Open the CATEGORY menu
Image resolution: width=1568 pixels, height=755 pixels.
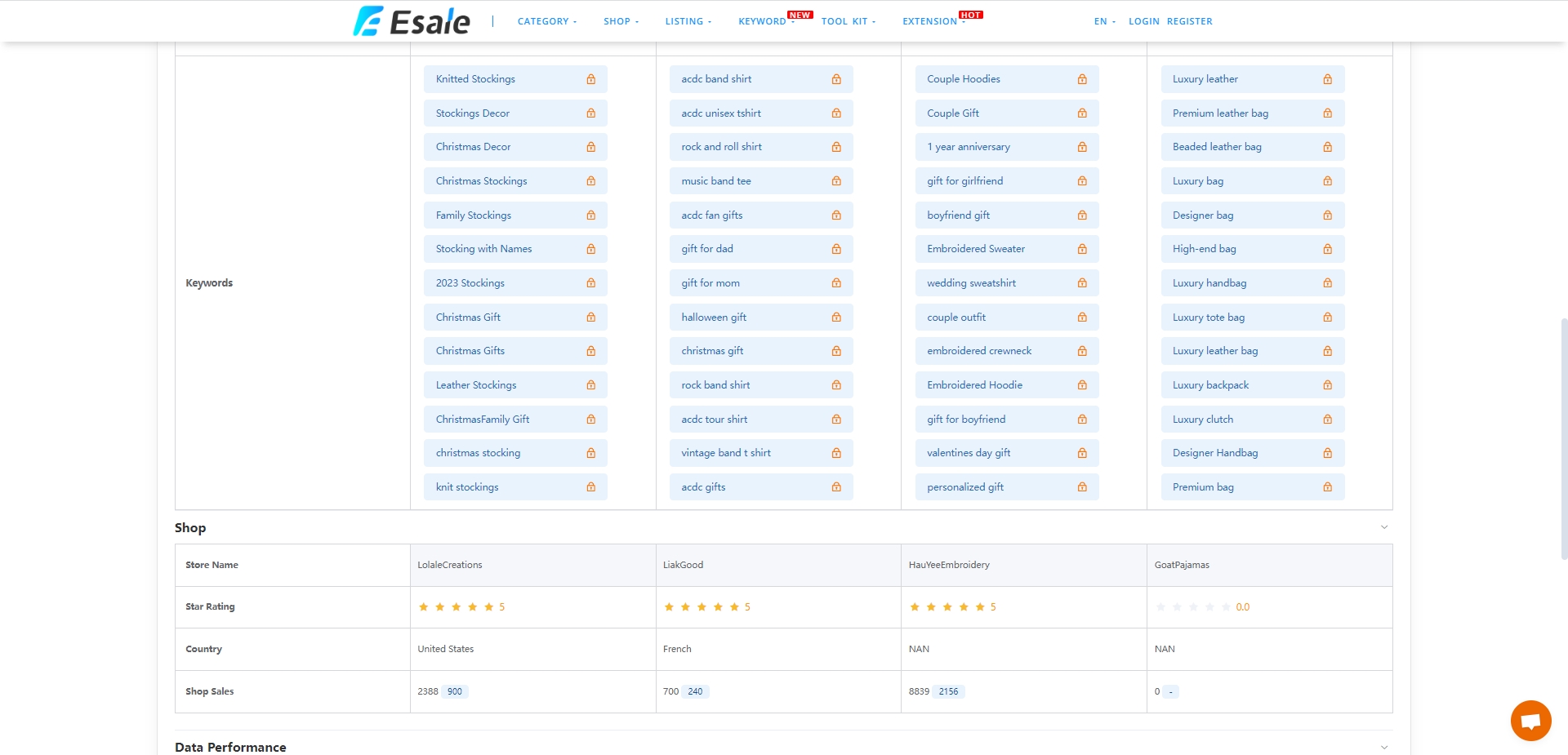point(546,21)
